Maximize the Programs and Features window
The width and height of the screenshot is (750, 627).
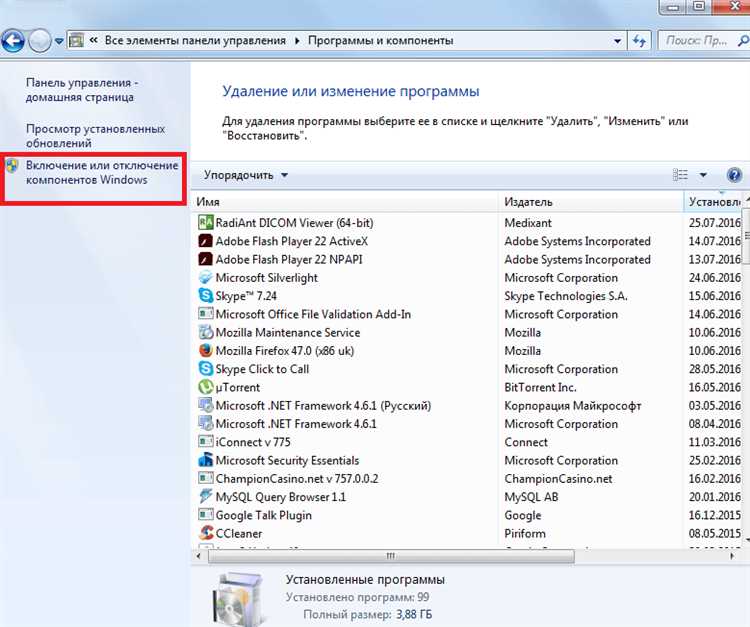tap(699, 7)
